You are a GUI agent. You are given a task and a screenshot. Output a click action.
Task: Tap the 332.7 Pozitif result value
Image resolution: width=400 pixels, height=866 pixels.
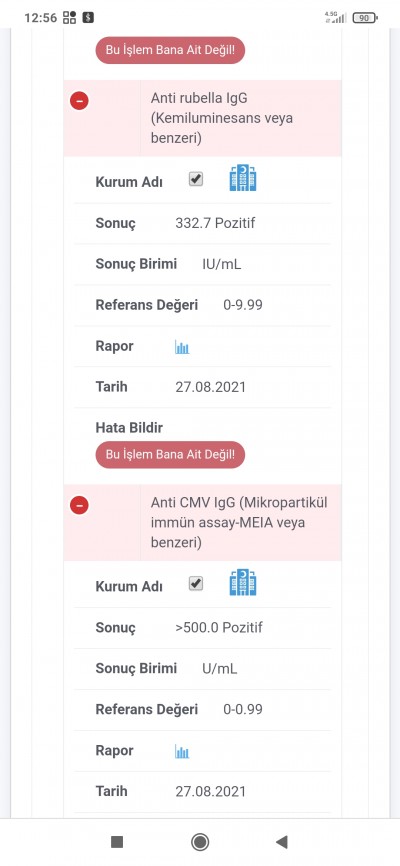pyautogui.click(x=215, y=223)
